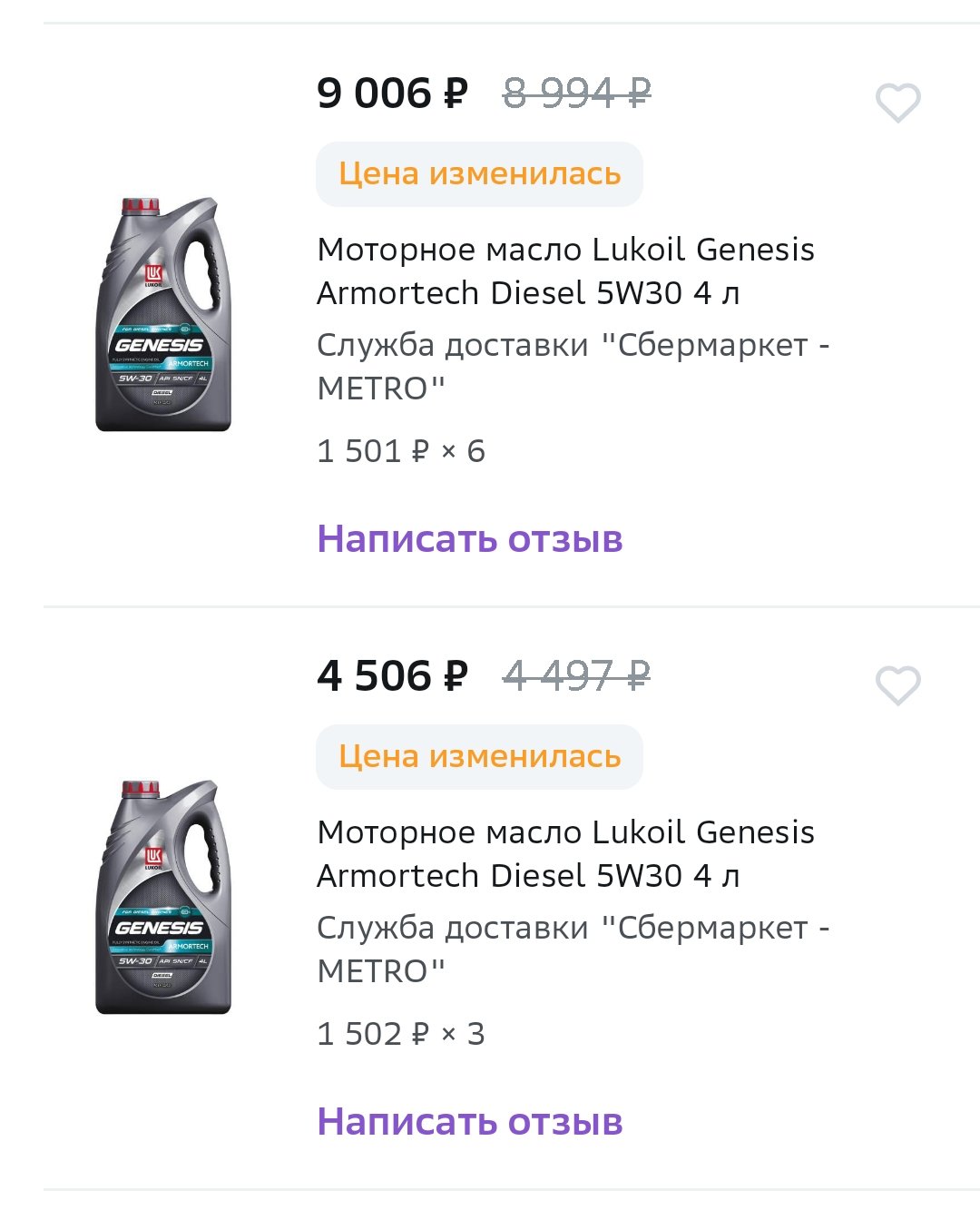
Task: Tap the Genesis label on the second canister
Action: click(x=159, y=928)
